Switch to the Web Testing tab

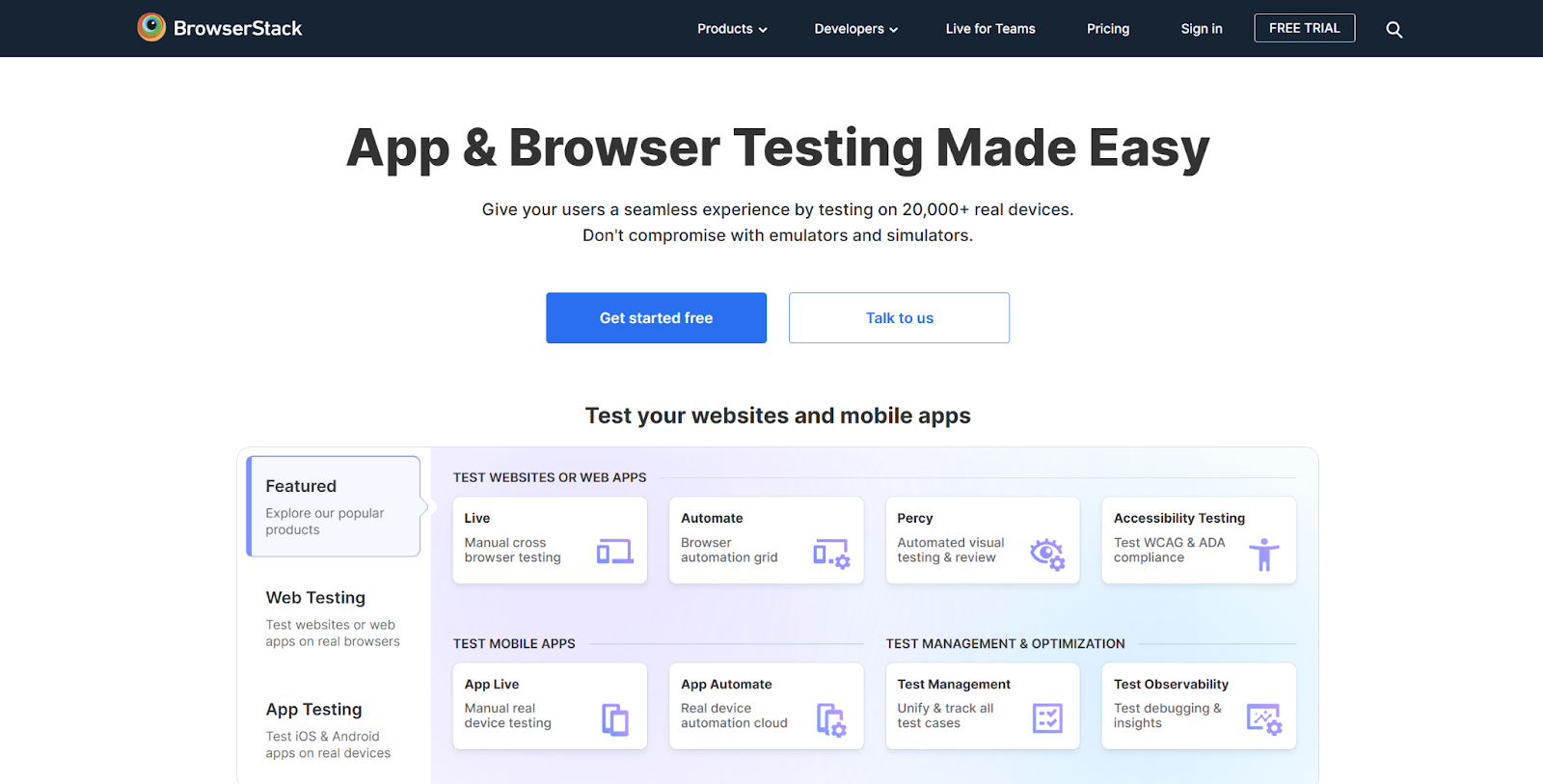334,618
